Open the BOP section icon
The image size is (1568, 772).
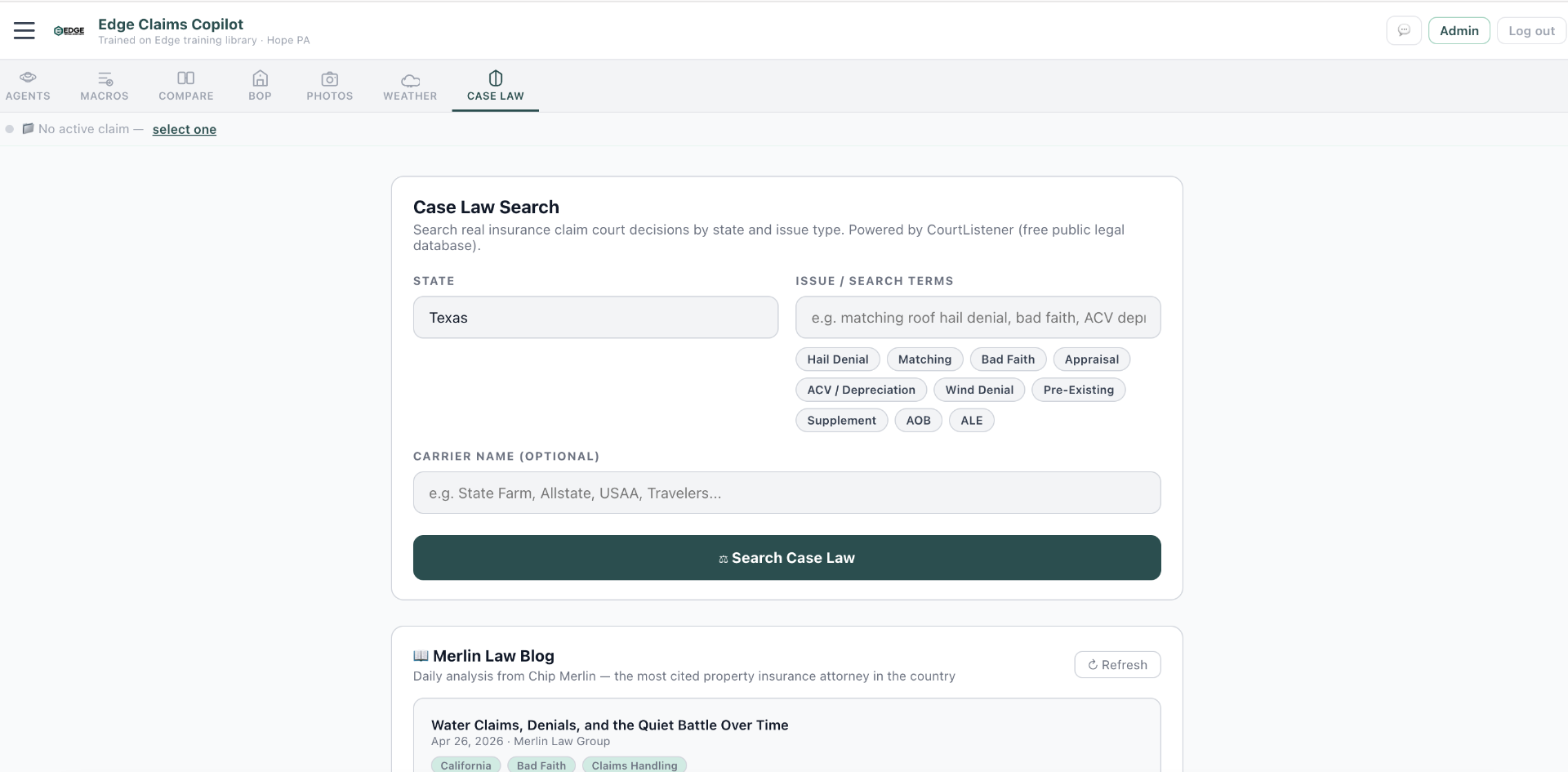260,78
